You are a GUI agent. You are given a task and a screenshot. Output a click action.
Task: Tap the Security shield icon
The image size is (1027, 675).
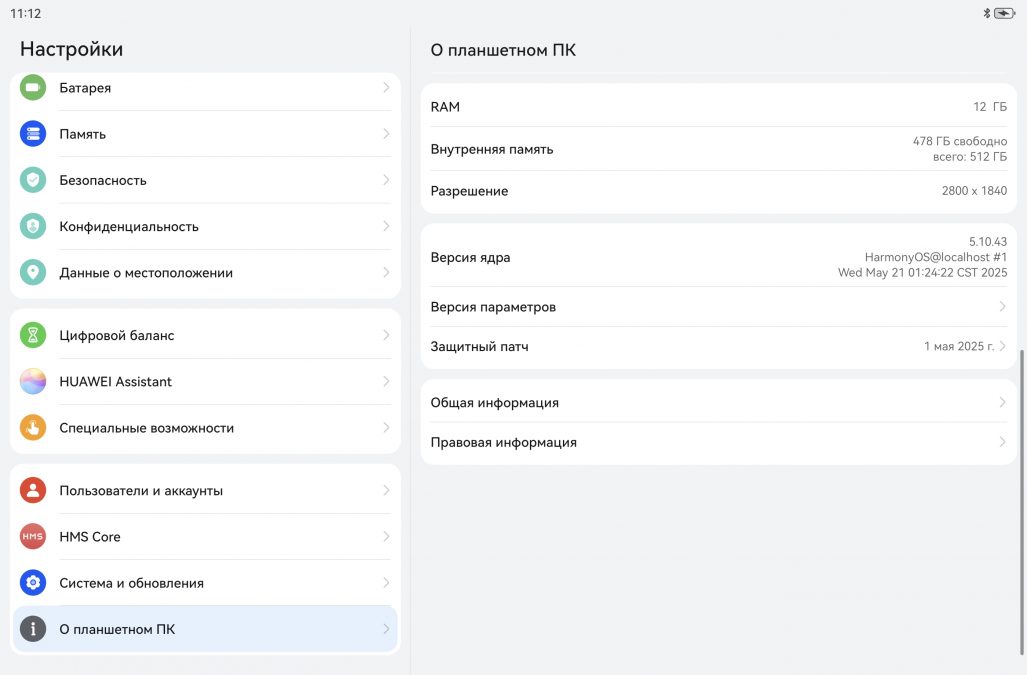(33, 180)
